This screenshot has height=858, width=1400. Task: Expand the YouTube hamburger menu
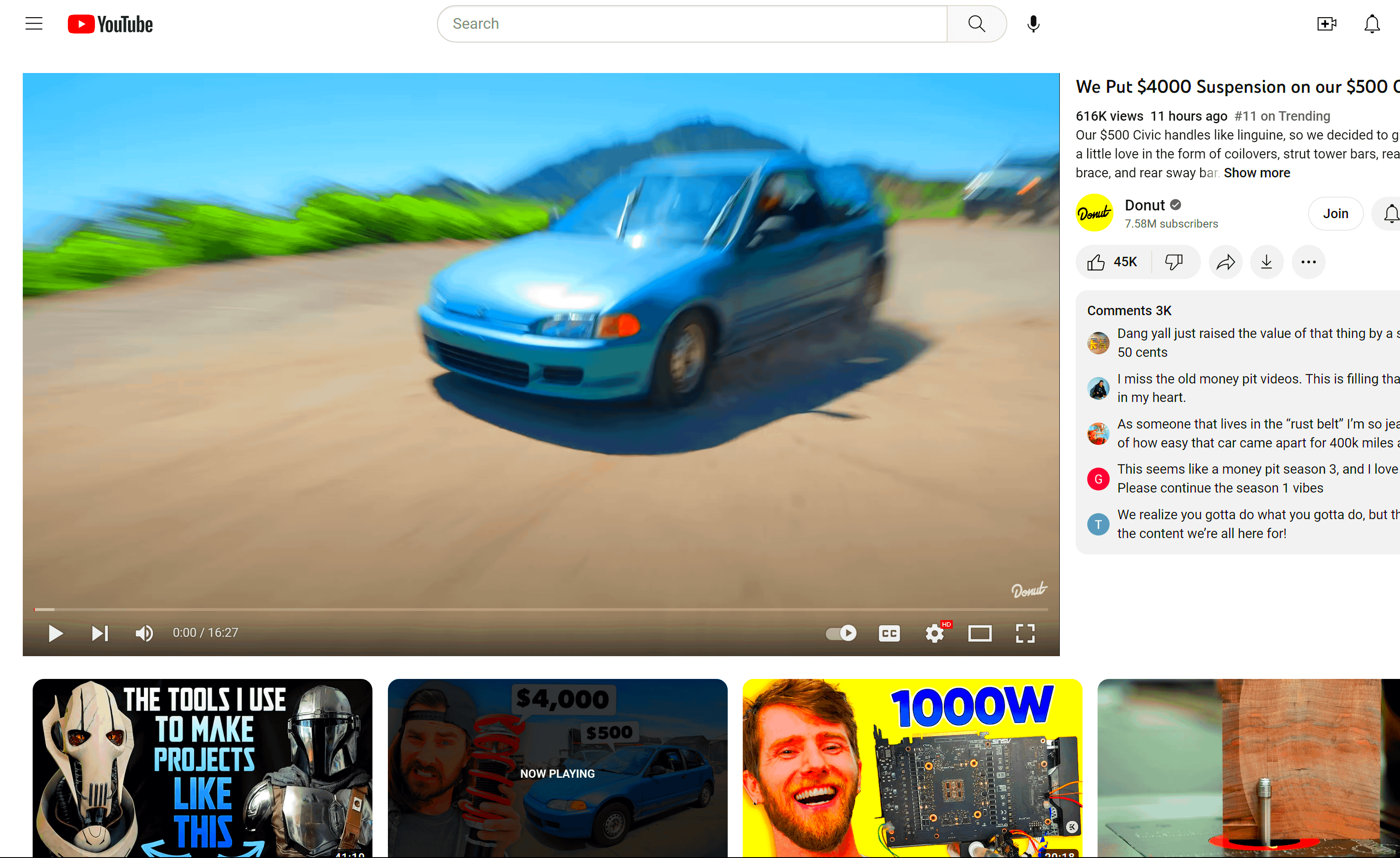(33, 23)
